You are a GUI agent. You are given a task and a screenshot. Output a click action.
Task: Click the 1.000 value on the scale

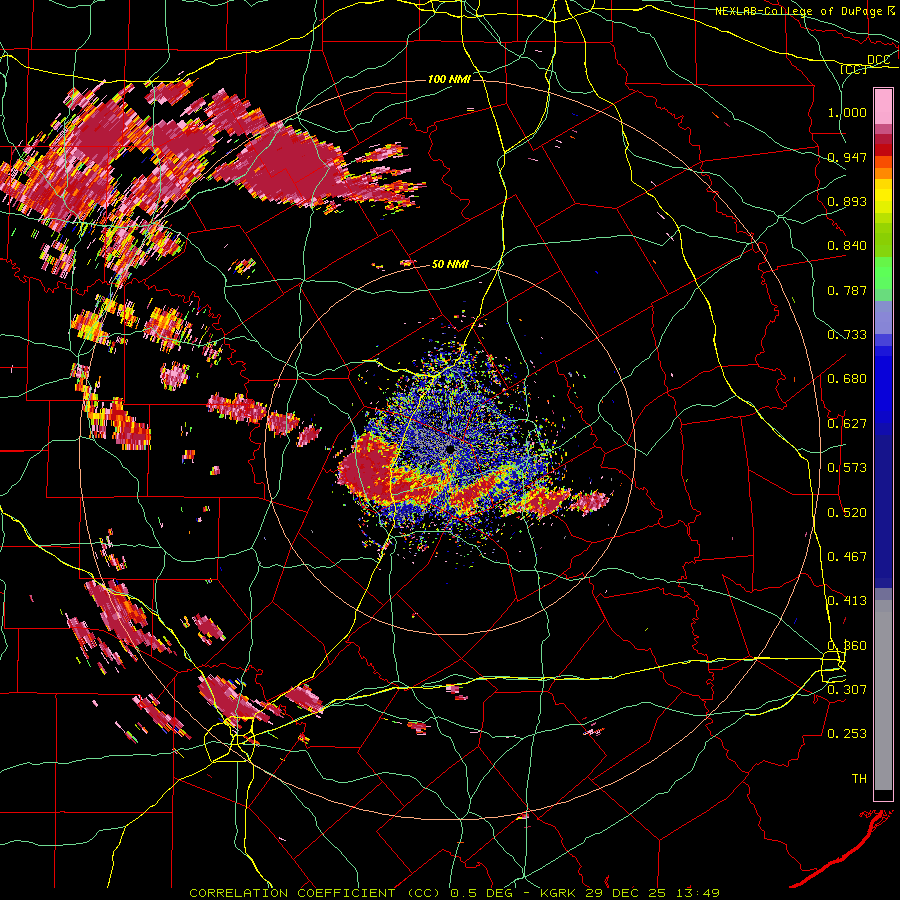pyautogui.click(x=847, y=112)
